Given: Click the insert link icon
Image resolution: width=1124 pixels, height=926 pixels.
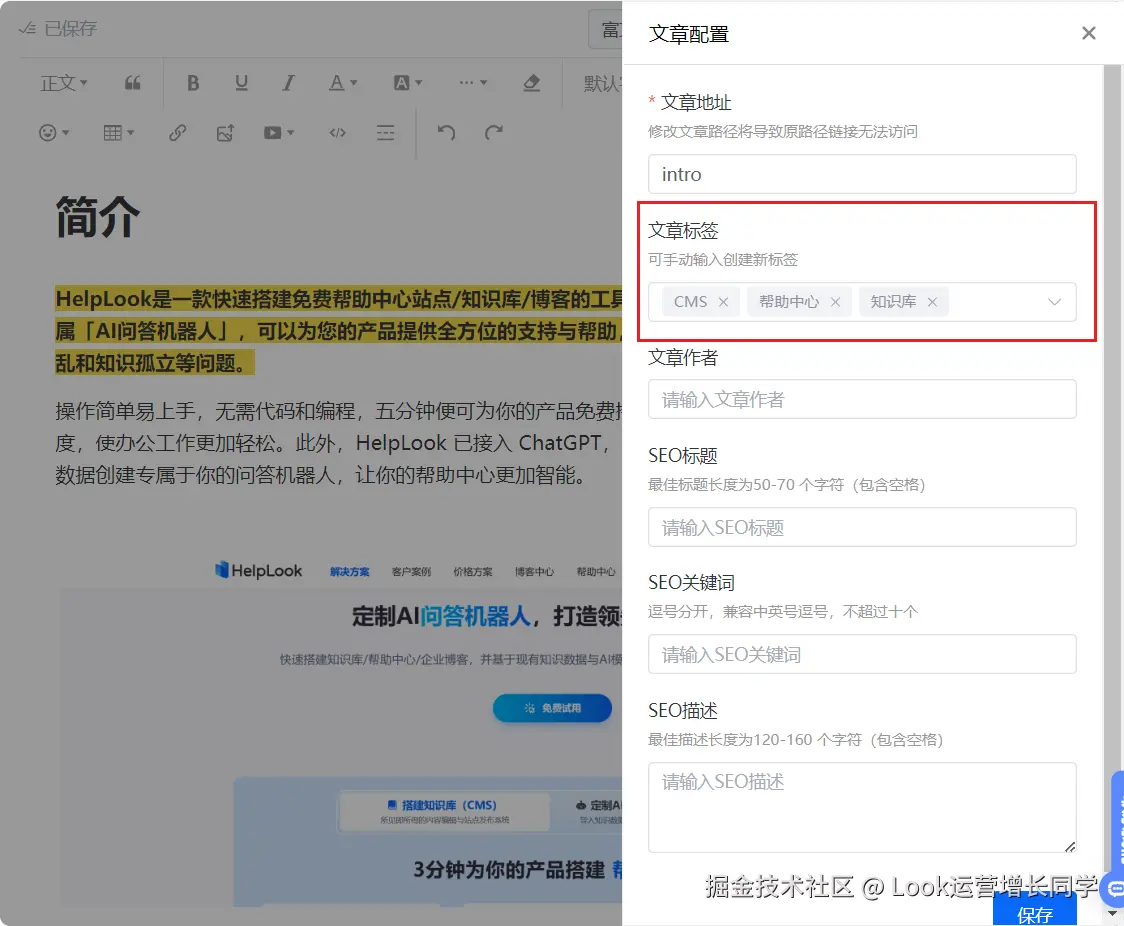Looking at the screenshot, I should pos(178,133).
